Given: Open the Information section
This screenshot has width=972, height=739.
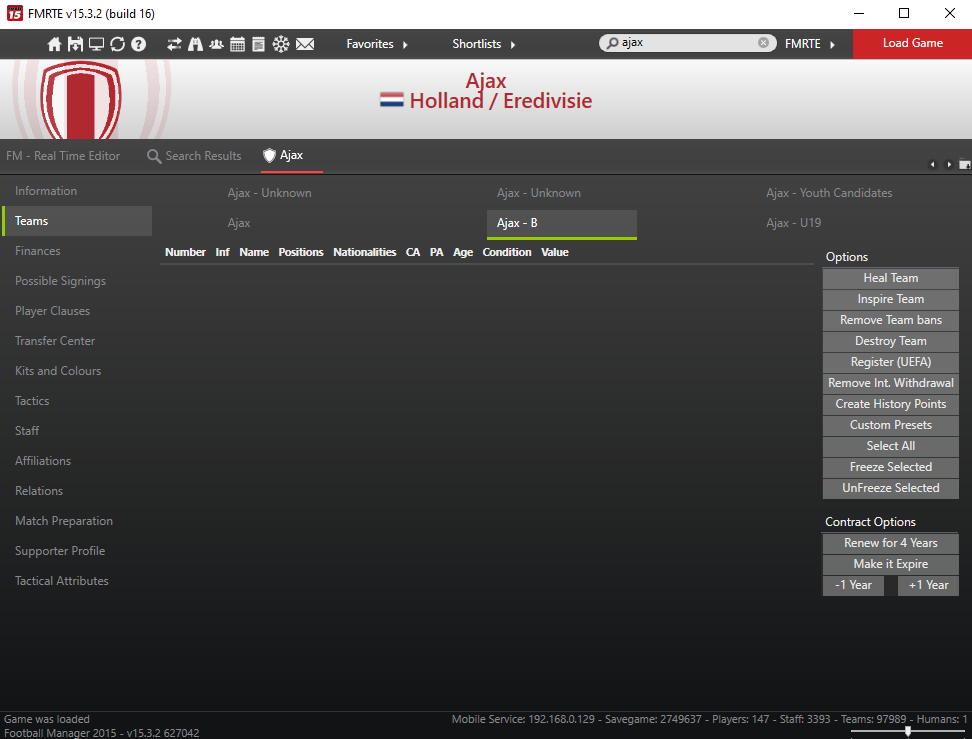Looking at the screenshot, I should (77, 191).
